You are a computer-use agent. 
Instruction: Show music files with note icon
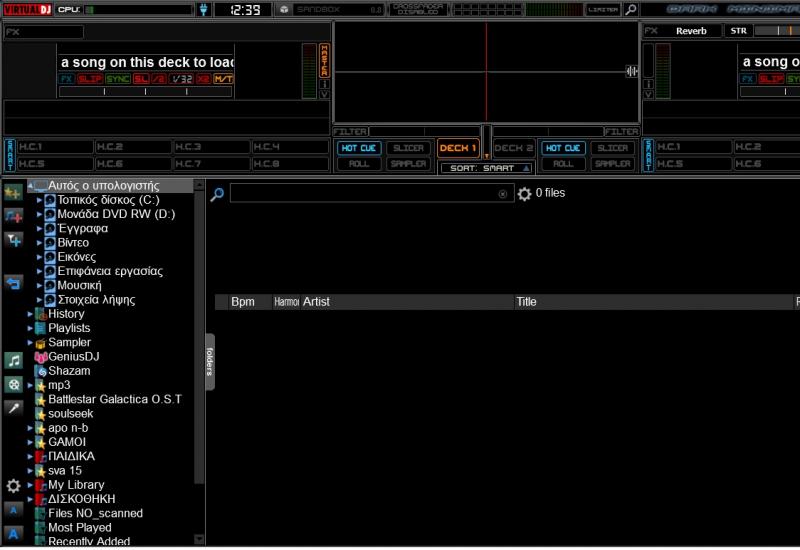(13, 361)
